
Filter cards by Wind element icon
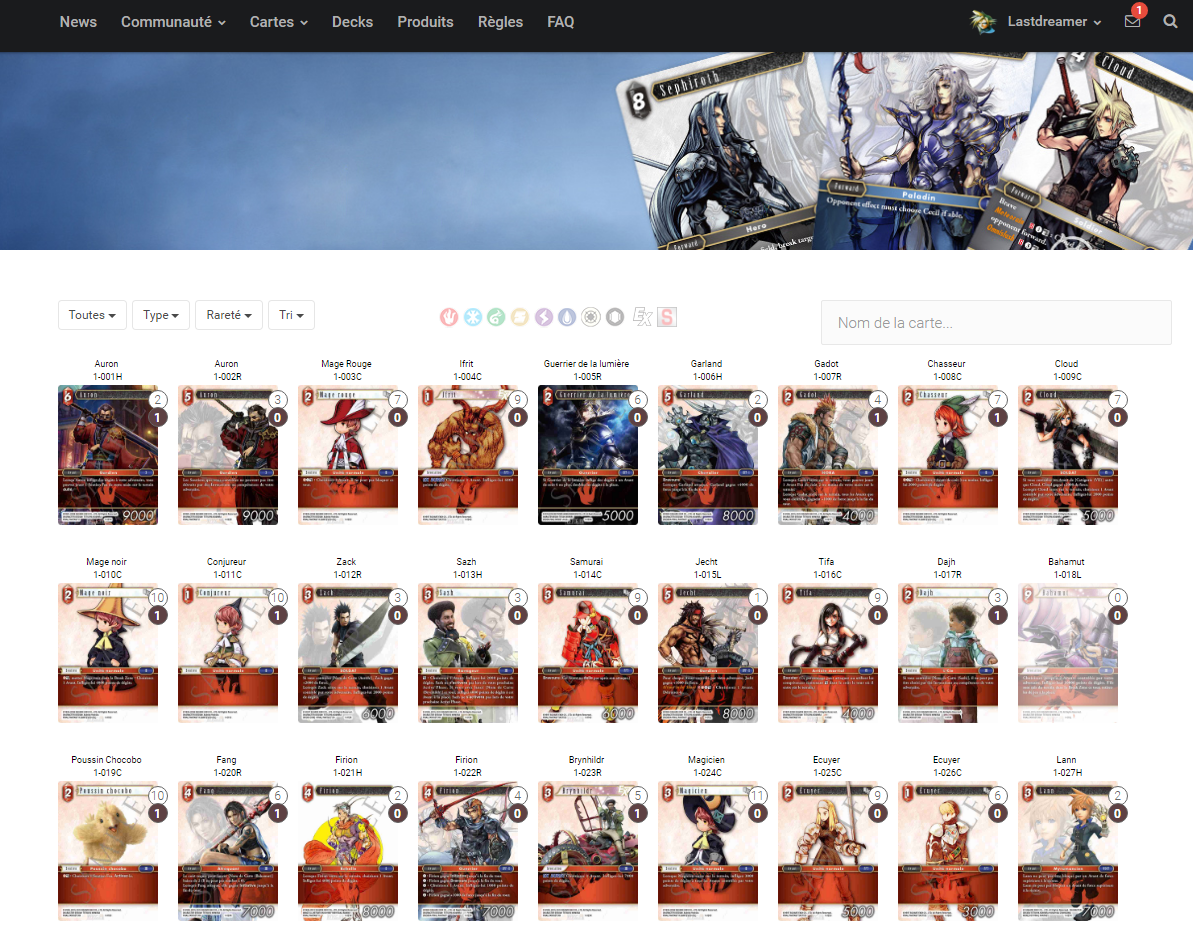pyautogui.click(x=496, y=317)
